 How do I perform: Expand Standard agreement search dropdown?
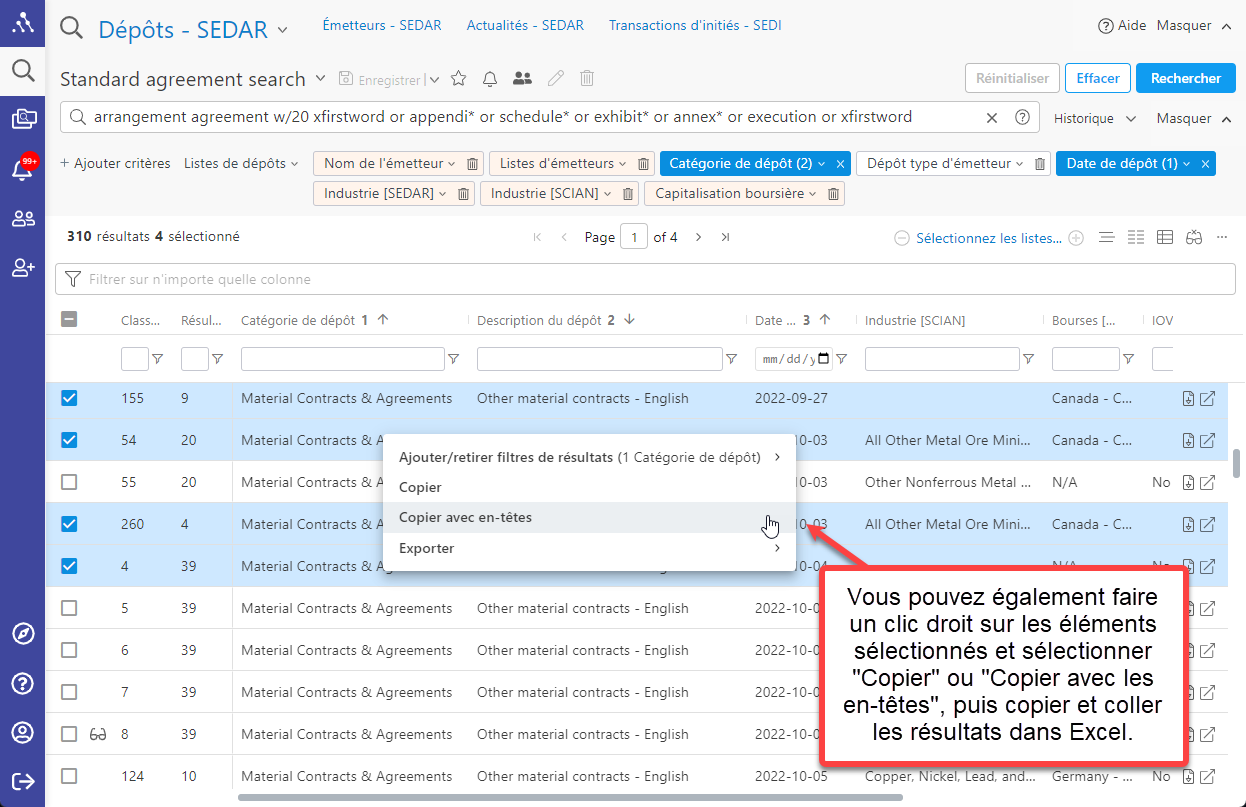[320, 78]
